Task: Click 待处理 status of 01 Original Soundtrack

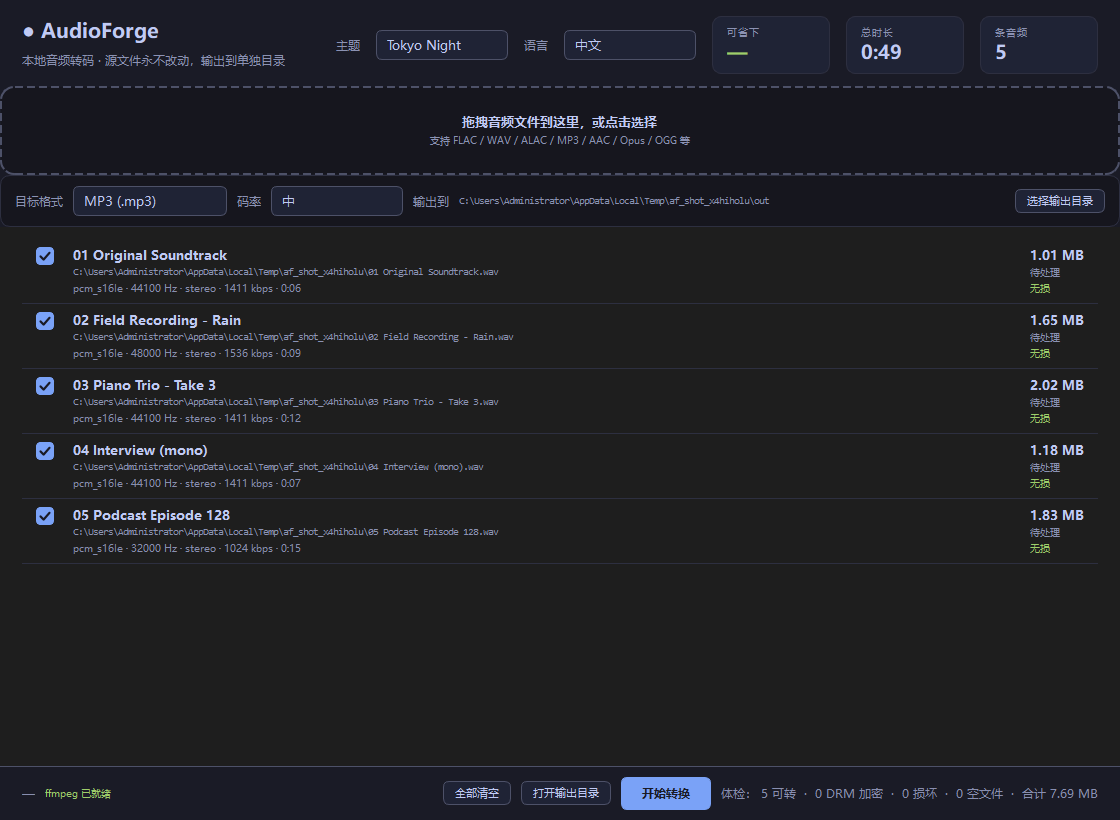Action: (x=1044, y=272)
